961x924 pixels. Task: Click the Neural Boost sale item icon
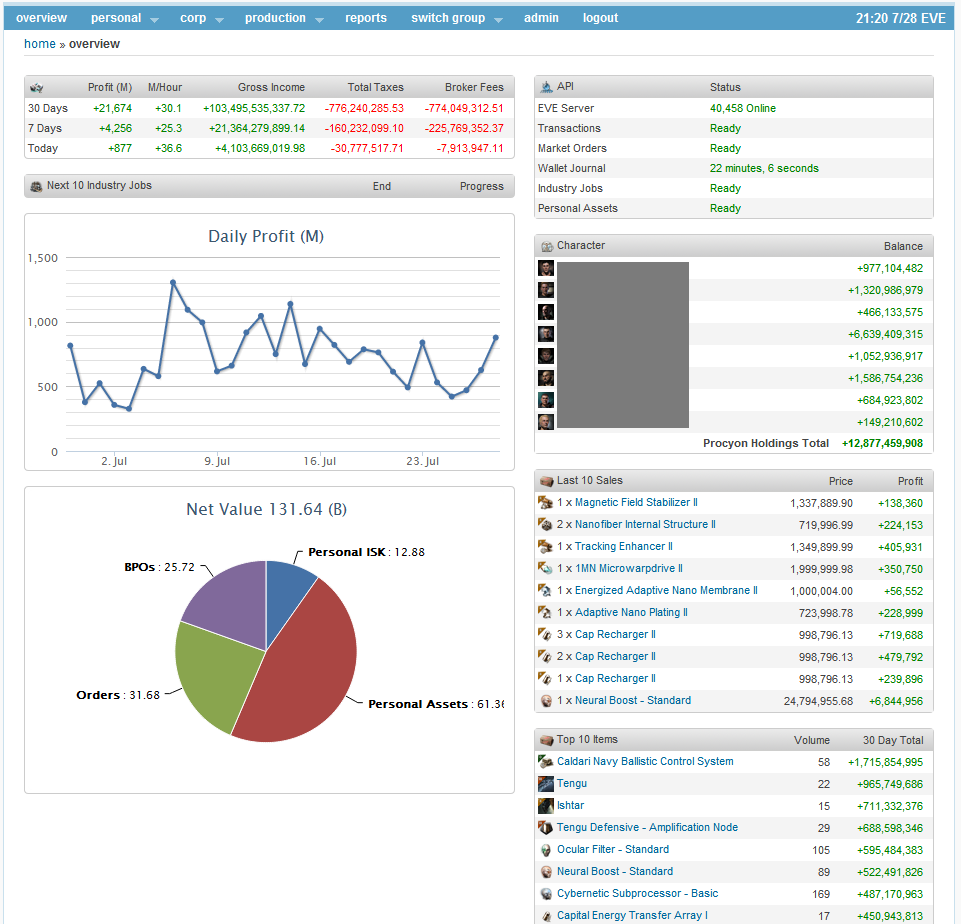click(x=546, y=701)
